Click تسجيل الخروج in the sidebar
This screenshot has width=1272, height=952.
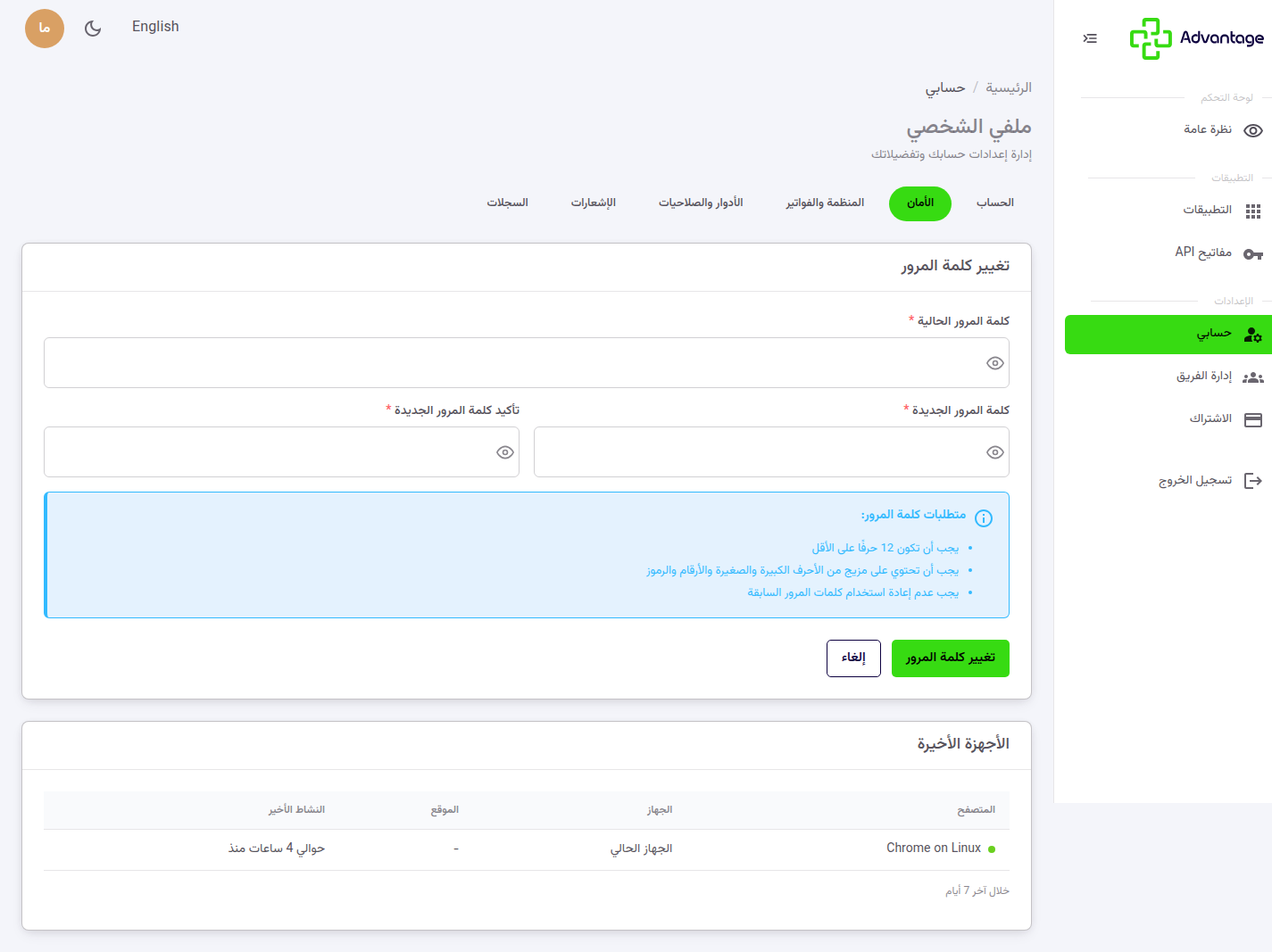(x=1168, y=481)
